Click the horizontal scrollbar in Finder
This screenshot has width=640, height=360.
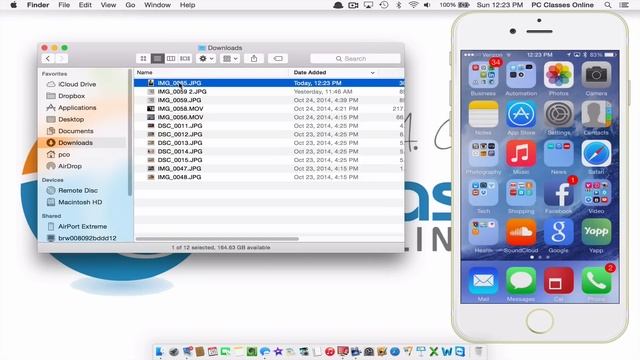click(x=217, y=239)
